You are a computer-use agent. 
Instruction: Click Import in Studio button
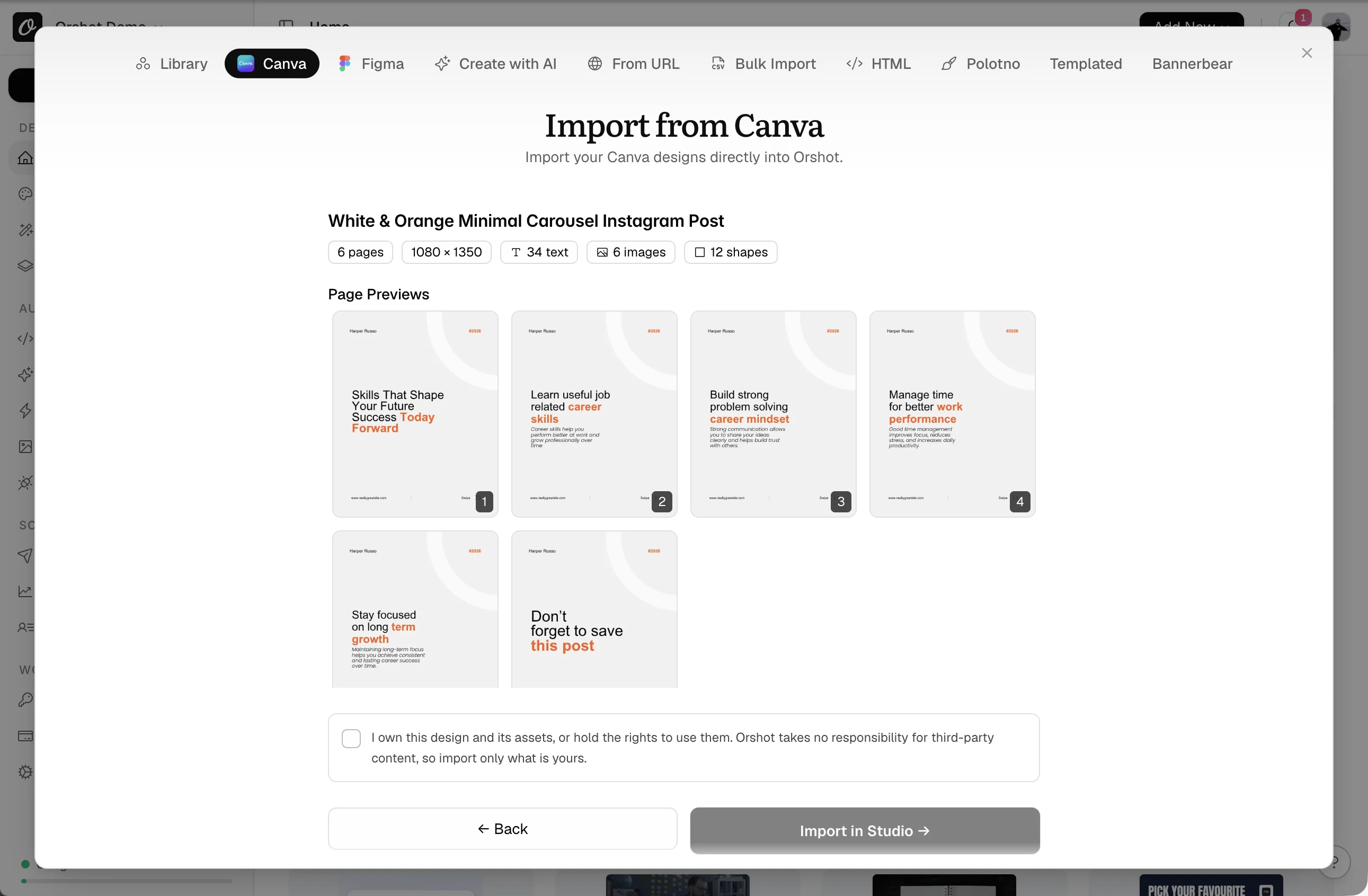click(x=865, y=831)
